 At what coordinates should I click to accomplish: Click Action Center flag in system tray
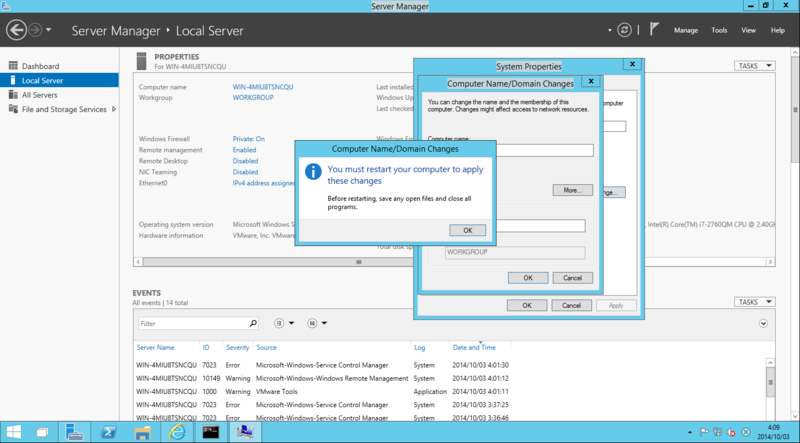[x=704, y=432]
